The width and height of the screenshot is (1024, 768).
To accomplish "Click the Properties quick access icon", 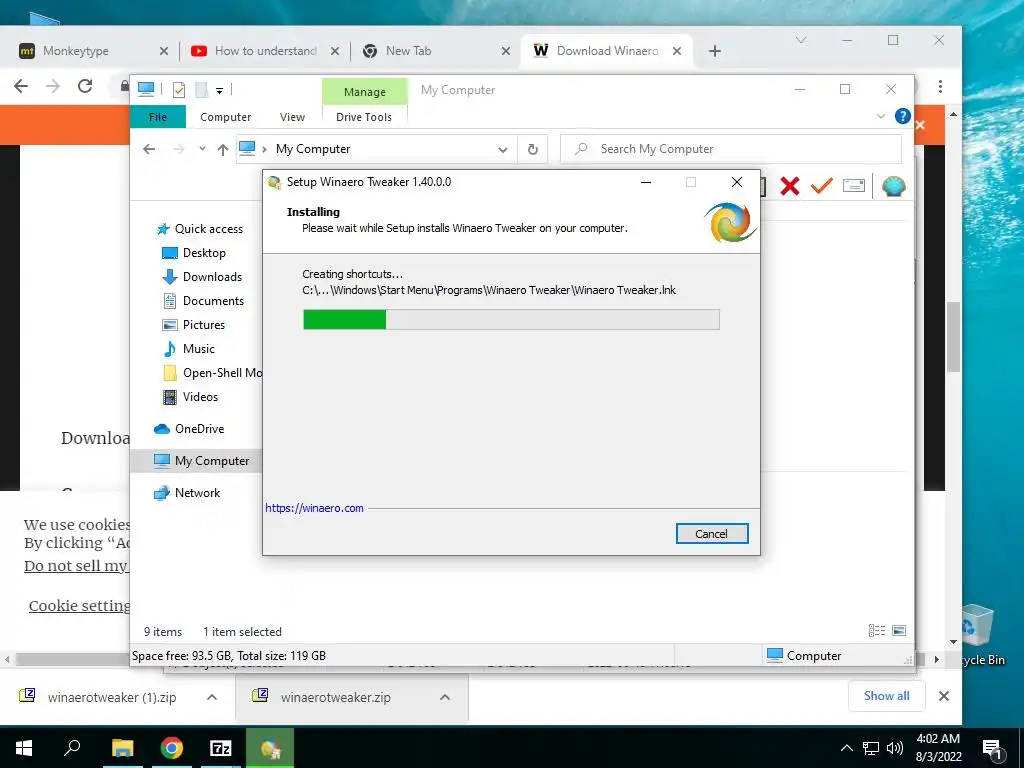I will [178, 90].
